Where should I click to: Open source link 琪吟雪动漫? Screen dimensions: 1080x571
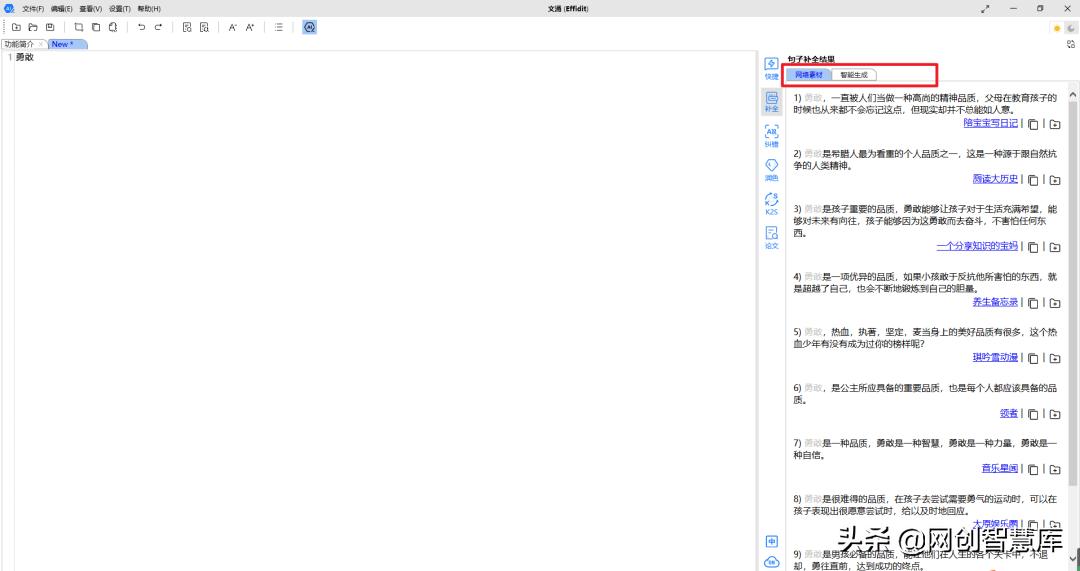(995, 357)
